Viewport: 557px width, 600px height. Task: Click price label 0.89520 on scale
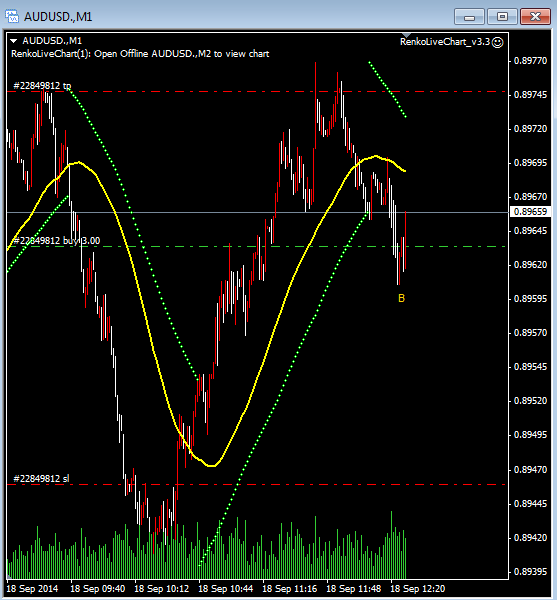pyautogui.click(x=530, y=401)
